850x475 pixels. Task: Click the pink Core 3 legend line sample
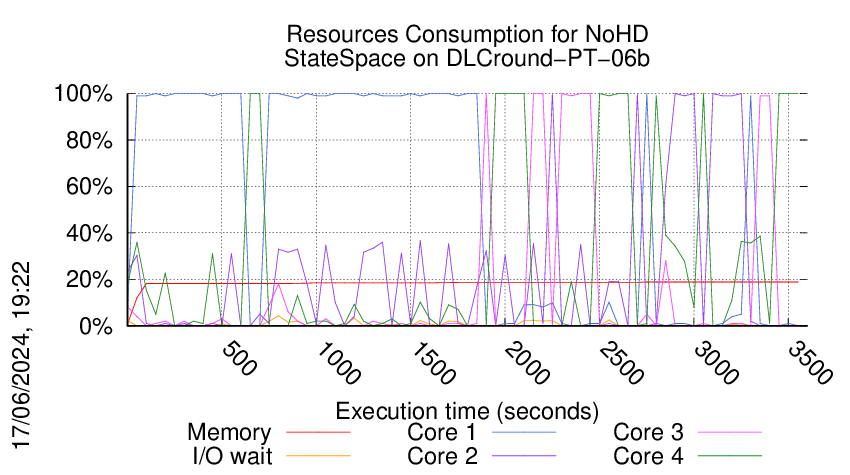730,432
